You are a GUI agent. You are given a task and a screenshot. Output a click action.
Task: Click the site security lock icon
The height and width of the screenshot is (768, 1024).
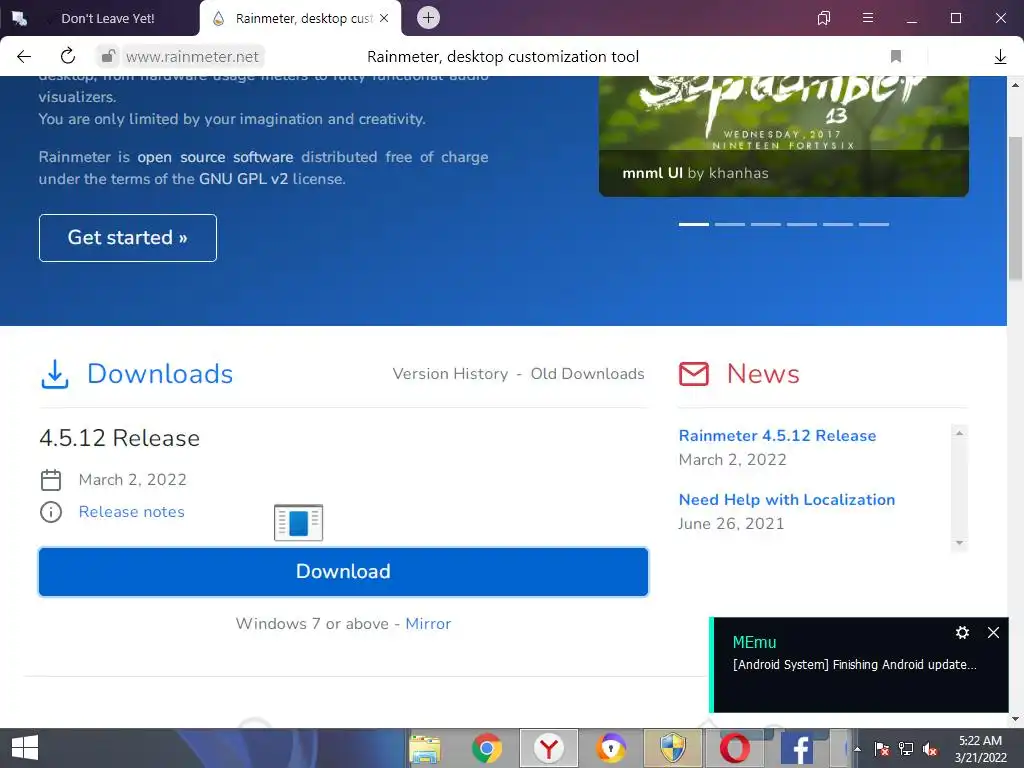point(108,57)
